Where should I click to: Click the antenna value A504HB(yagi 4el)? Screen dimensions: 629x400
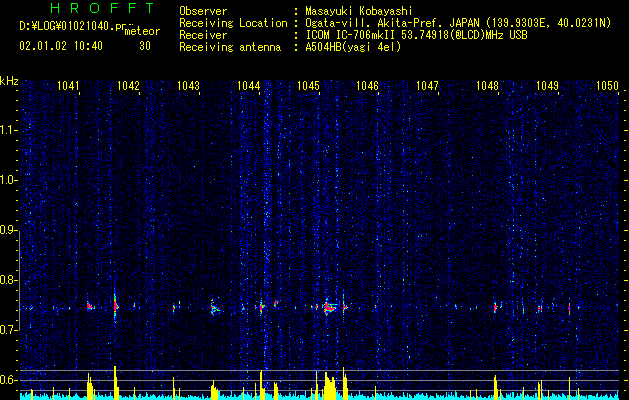point(353,47)
